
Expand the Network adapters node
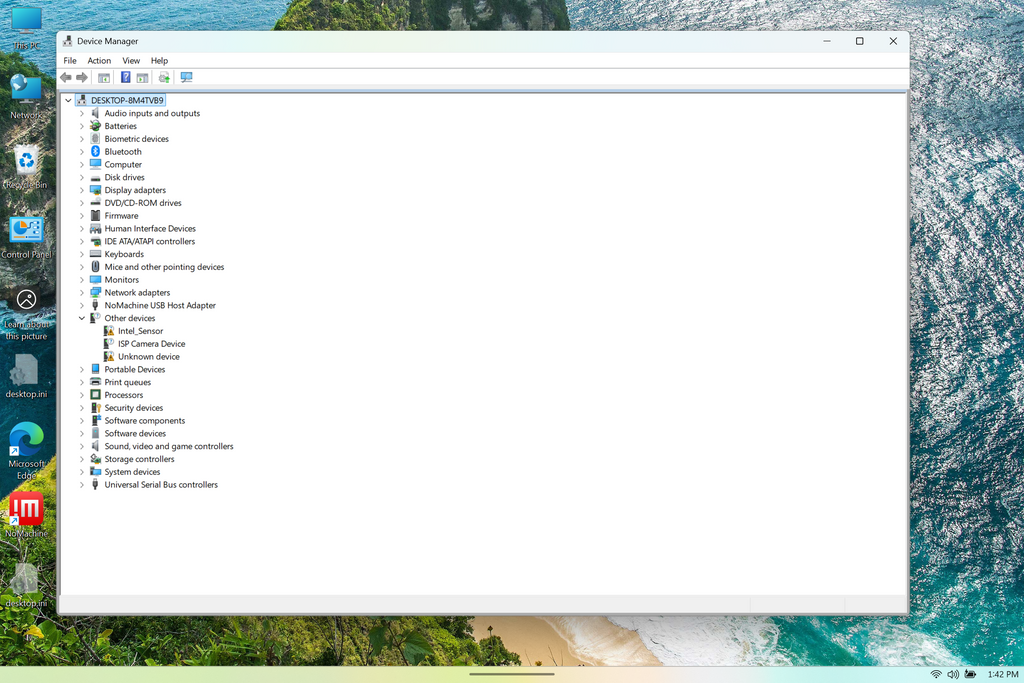[82, 293]
